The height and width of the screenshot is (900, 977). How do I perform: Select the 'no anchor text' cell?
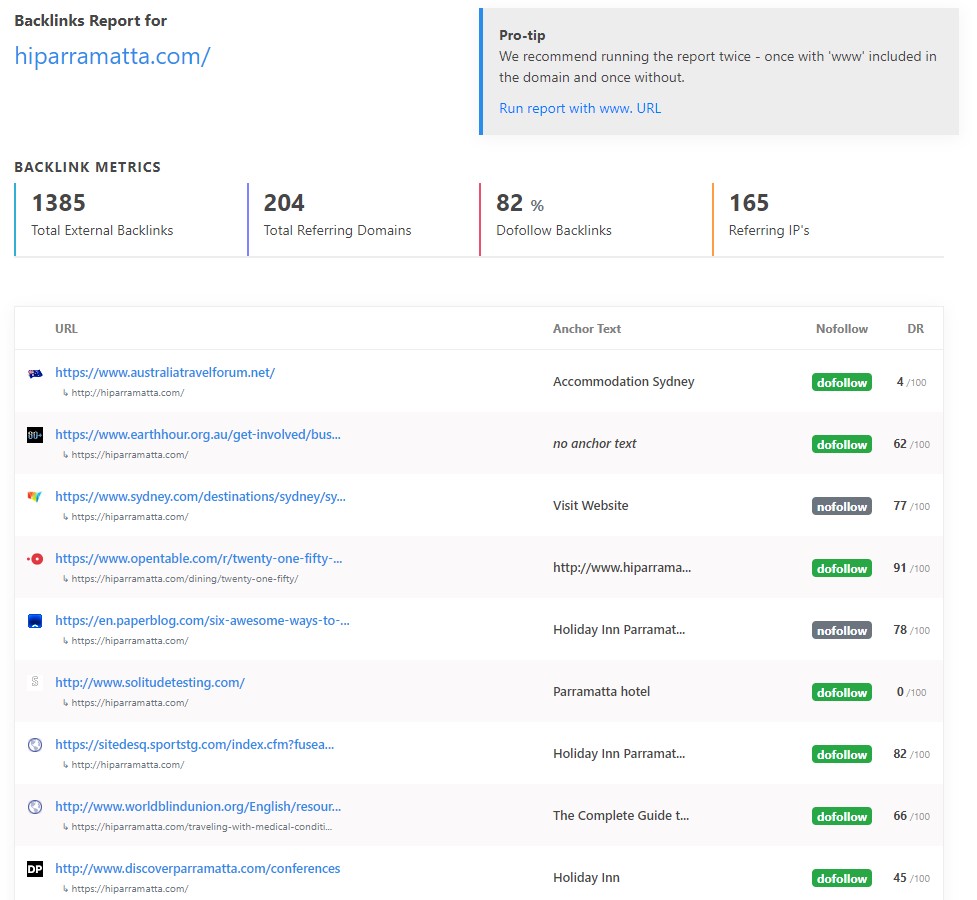594,443
